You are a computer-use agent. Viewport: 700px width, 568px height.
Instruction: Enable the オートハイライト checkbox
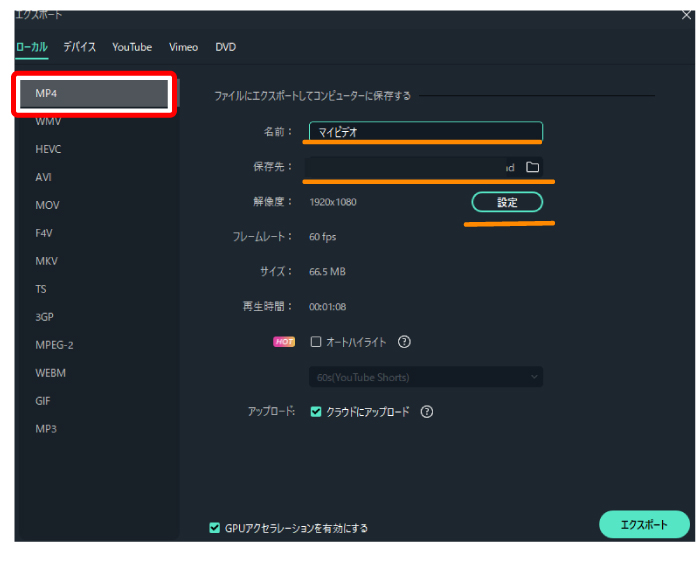pos(316,342)
